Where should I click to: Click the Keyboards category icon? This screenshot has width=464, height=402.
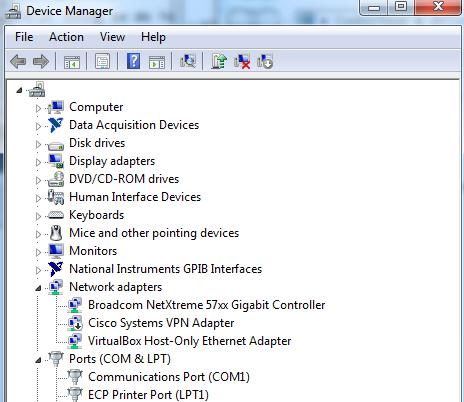(x=56, y=215)
